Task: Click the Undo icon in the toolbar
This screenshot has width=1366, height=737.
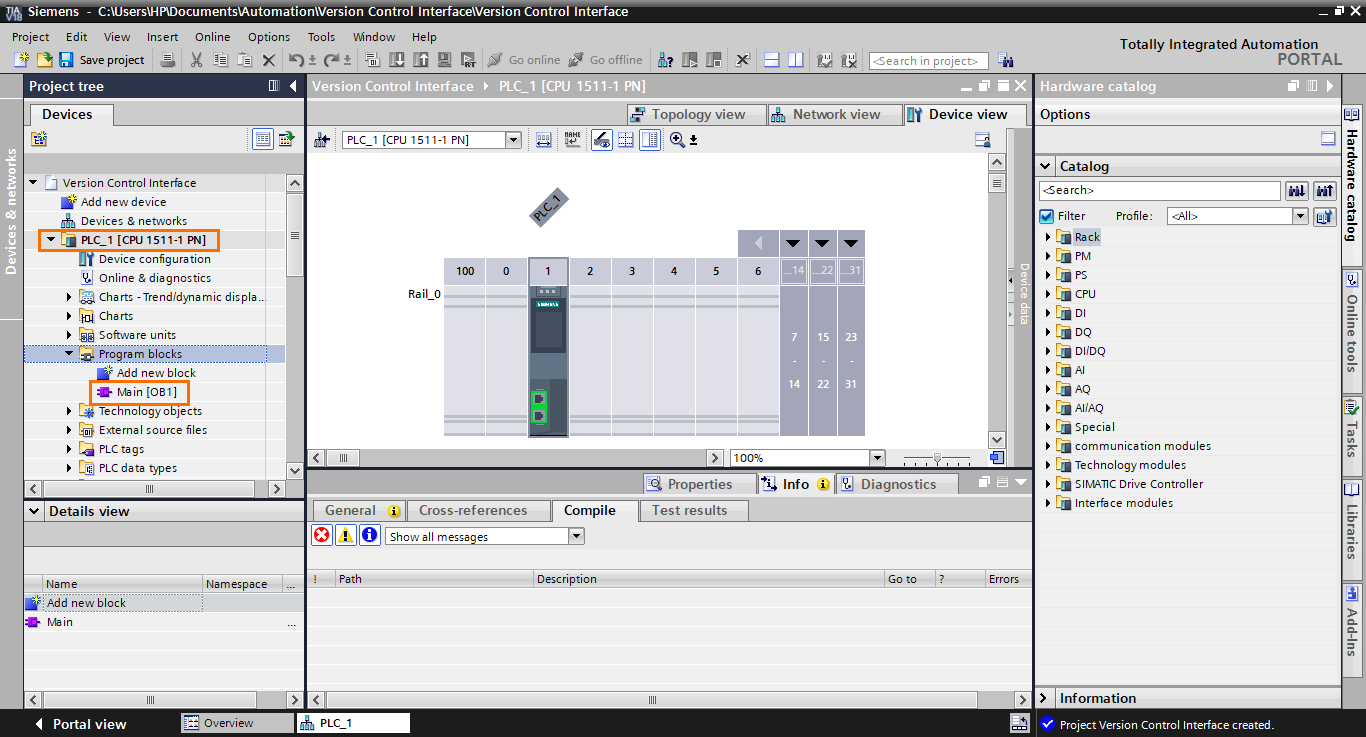Action: click(x=295, y=60)
